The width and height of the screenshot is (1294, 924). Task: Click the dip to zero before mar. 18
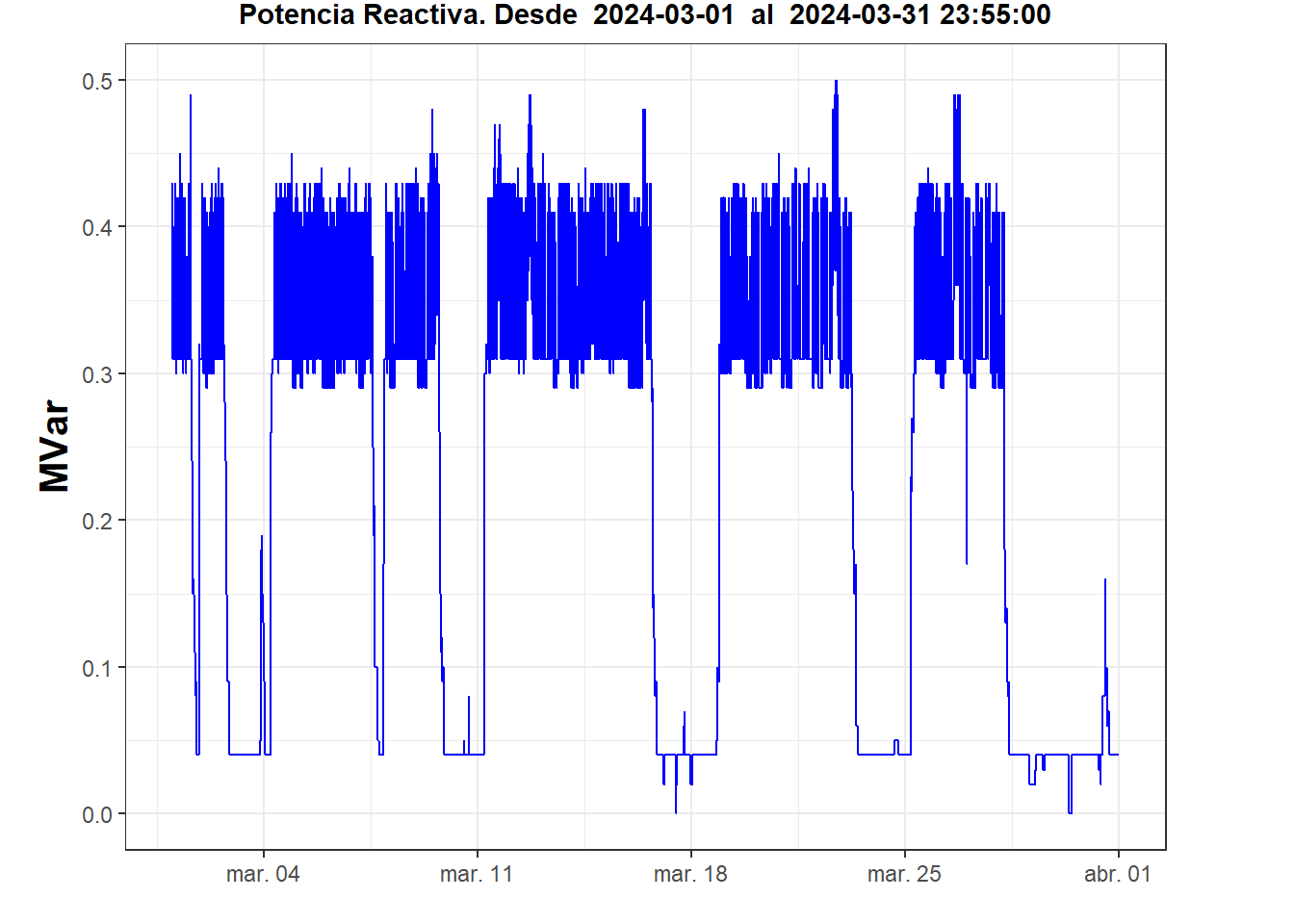(676, 810)
